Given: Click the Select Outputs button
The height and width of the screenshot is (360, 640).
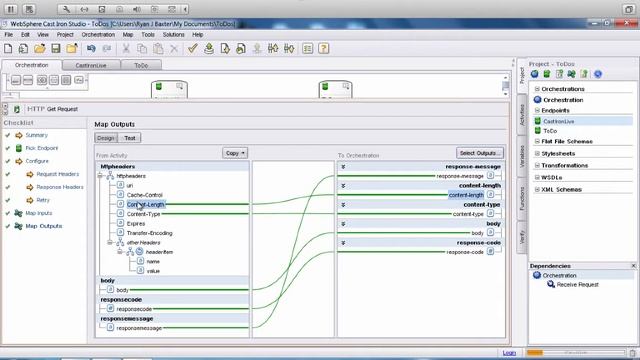Looking at the screenshot, I should [x=480, y=153].
